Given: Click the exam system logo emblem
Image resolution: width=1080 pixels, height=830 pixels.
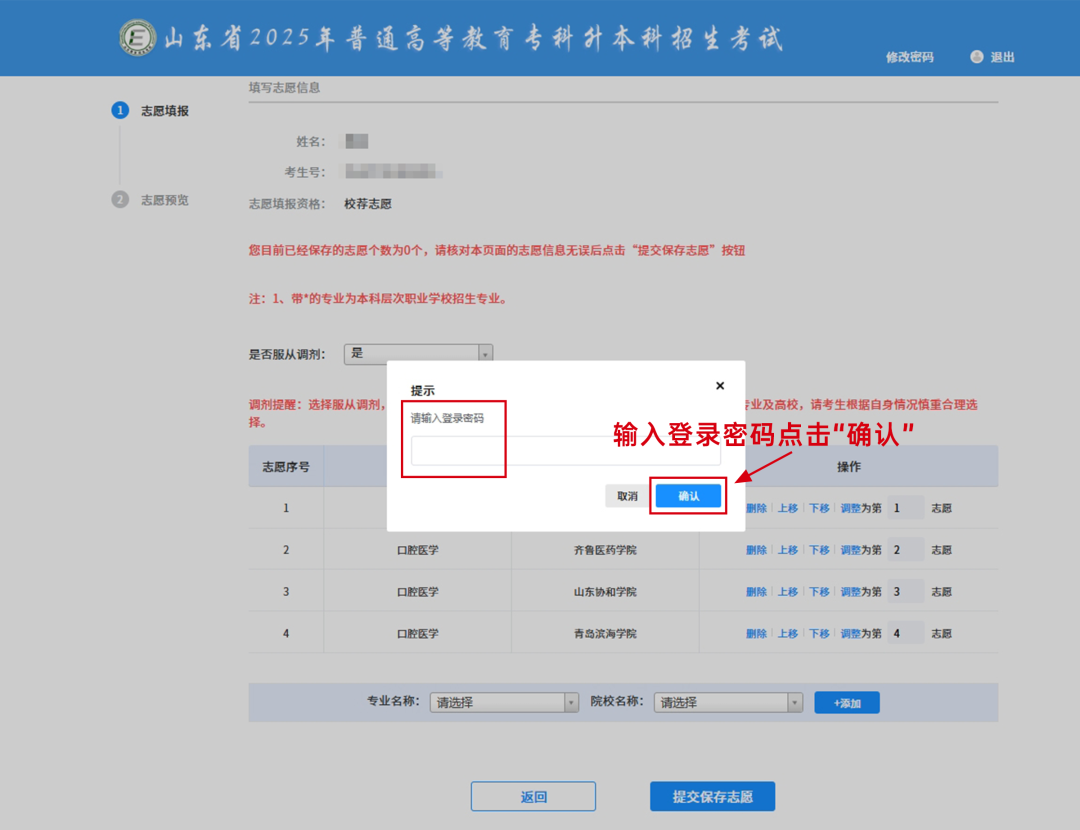Looking at the screenshot, I should [x=138, y=35].
